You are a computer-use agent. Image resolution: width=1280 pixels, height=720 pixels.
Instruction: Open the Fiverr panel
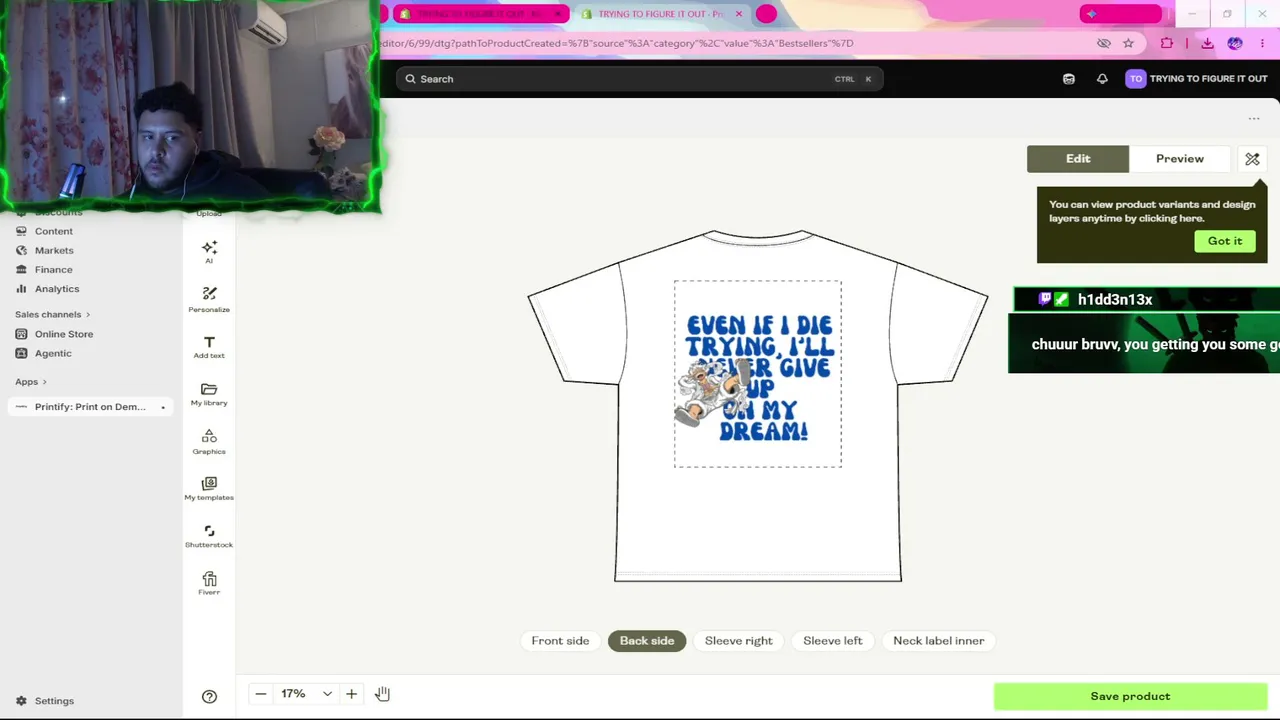tap(209, 583)
